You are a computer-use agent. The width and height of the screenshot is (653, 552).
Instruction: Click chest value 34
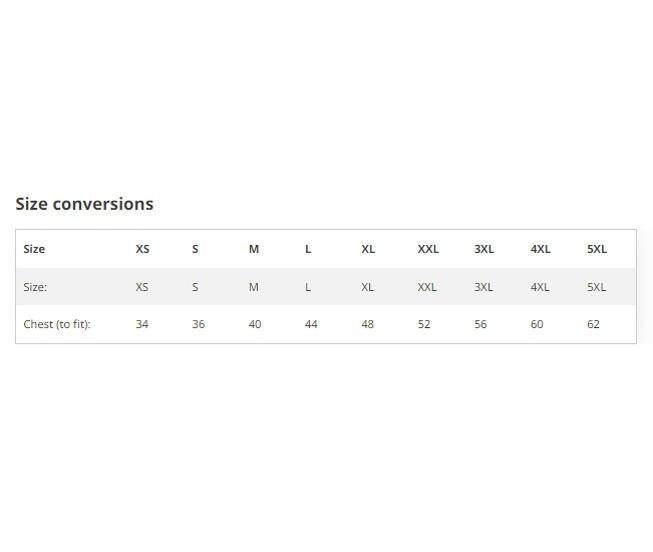coord(142,324)
